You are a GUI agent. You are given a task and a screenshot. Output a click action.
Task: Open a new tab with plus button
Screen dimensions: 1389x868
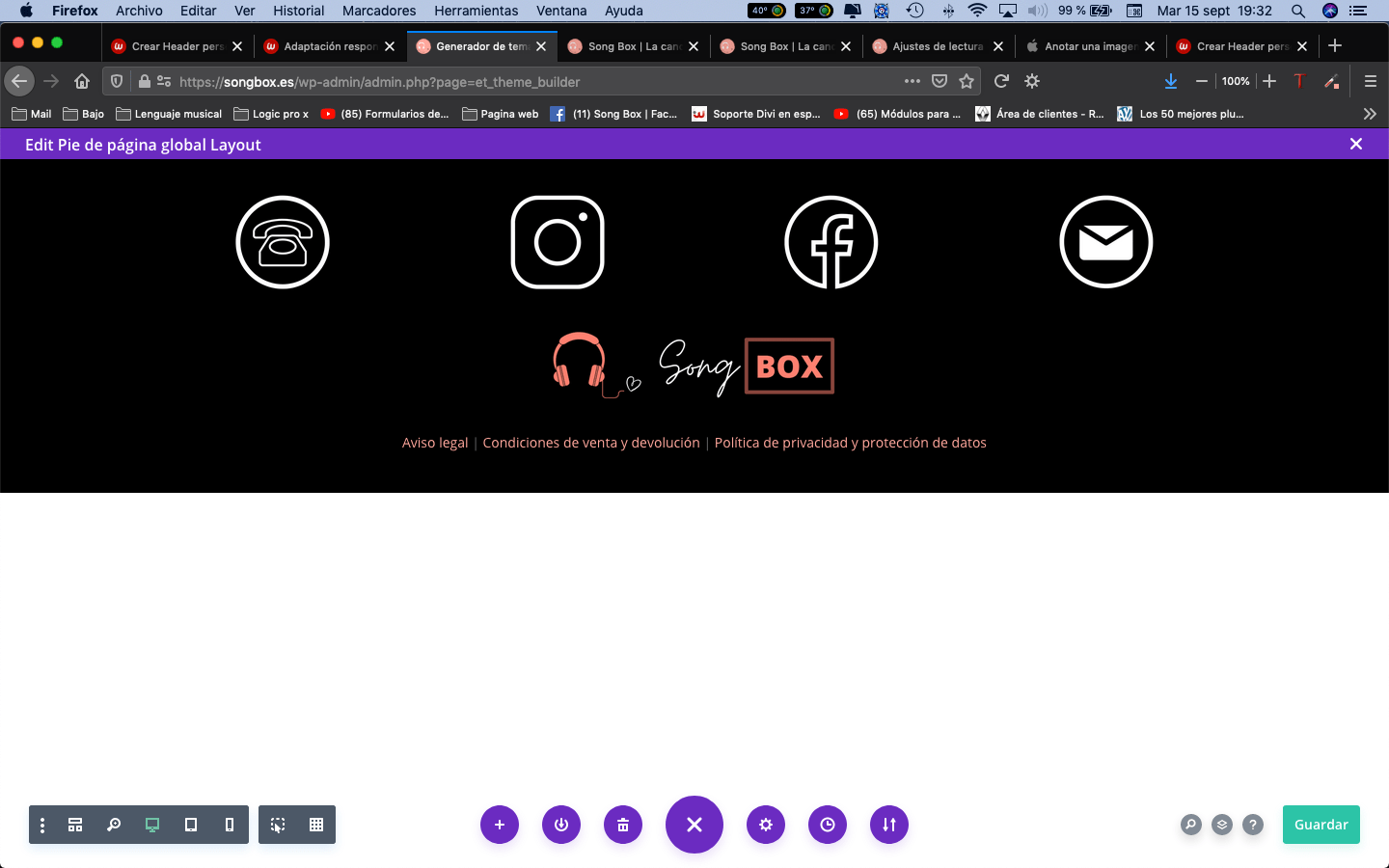click(x=1335, y=45)
